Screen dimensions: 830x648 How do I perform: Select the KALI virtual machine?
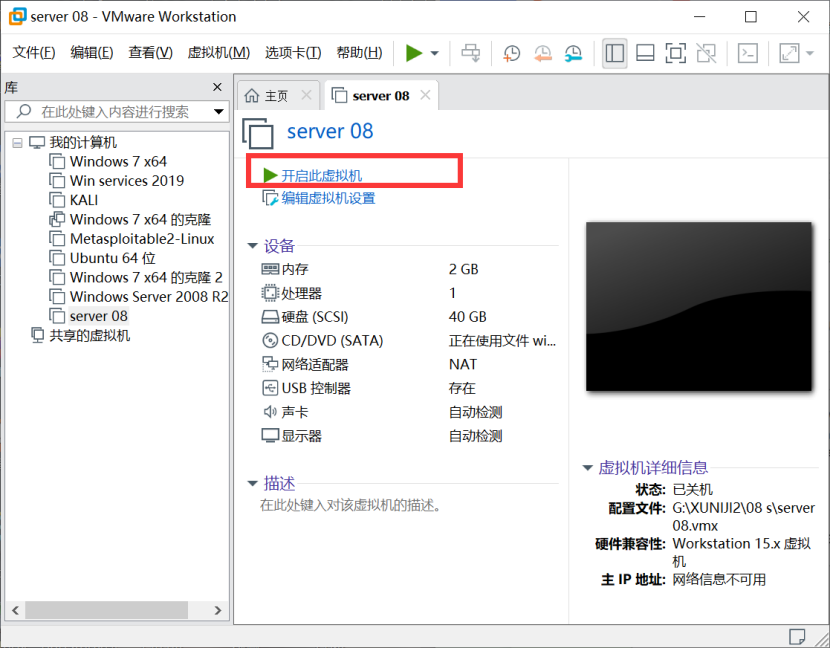84,200
